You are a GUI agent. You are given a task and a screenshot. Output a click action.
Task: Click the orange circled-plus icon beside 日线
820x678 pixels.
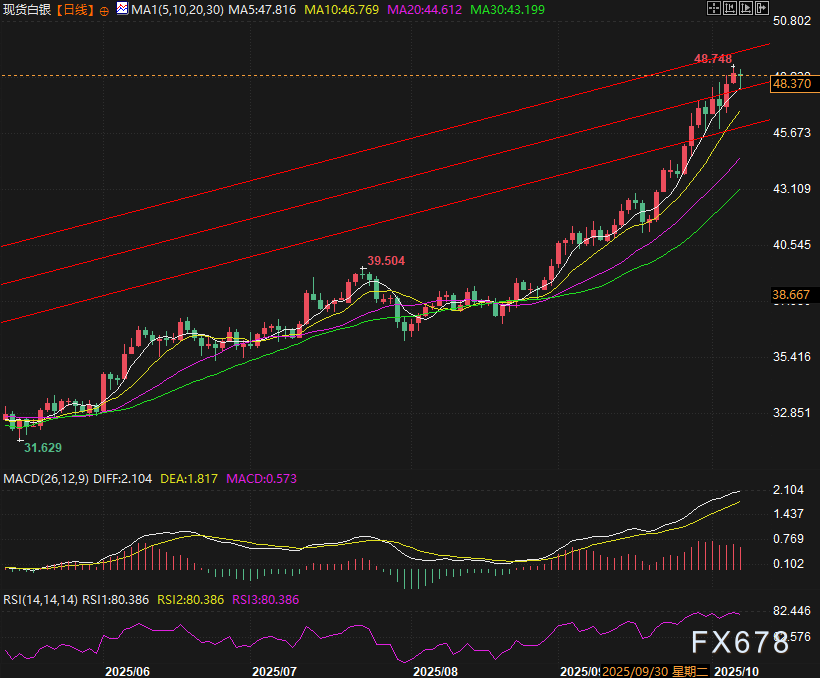pos(104,9)
